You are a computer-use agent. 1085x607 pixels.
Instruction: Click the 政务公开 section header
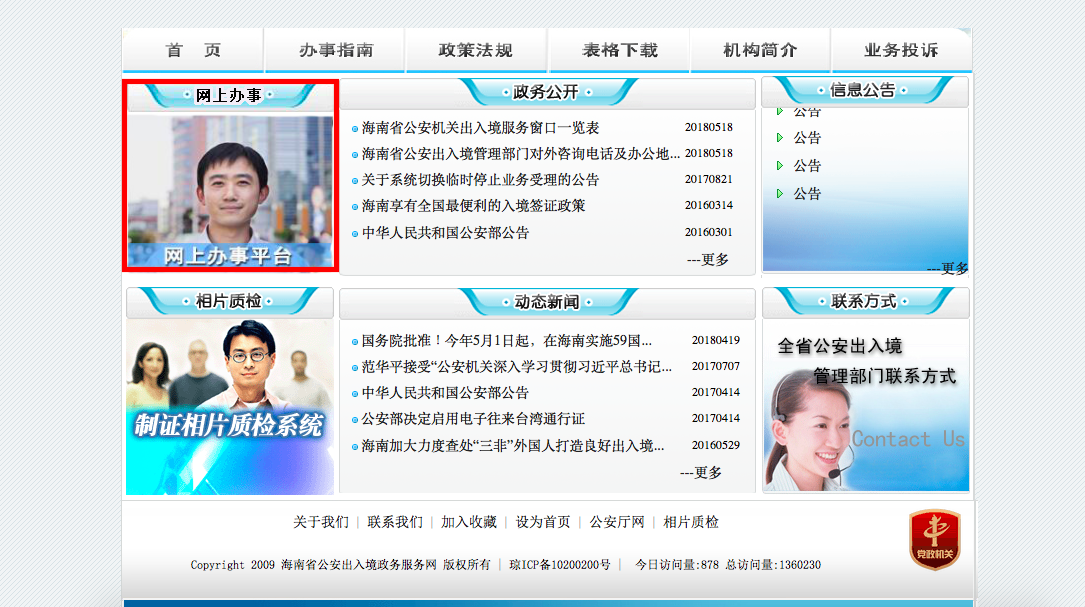[547, 92]
